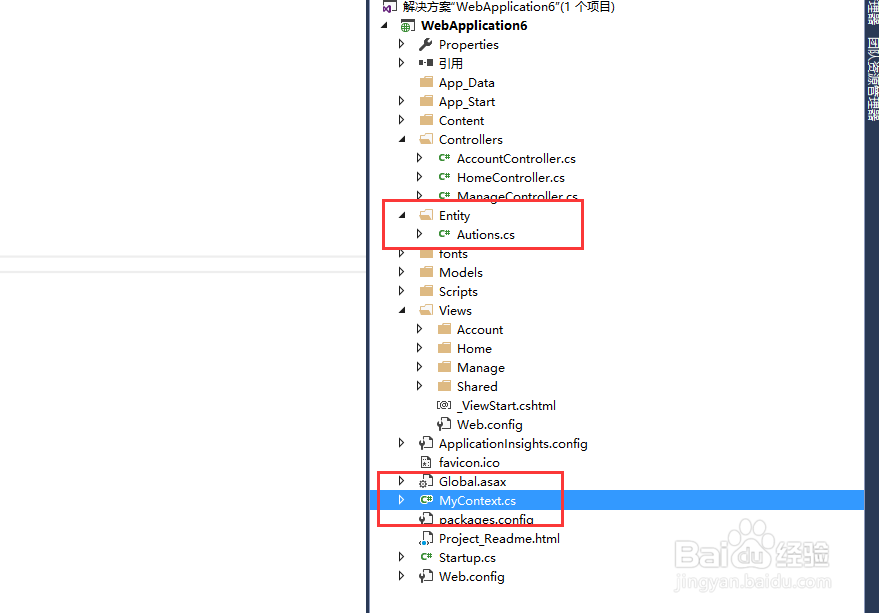Expand the Content folder
879x613 pixels.
tap(401, 120)
